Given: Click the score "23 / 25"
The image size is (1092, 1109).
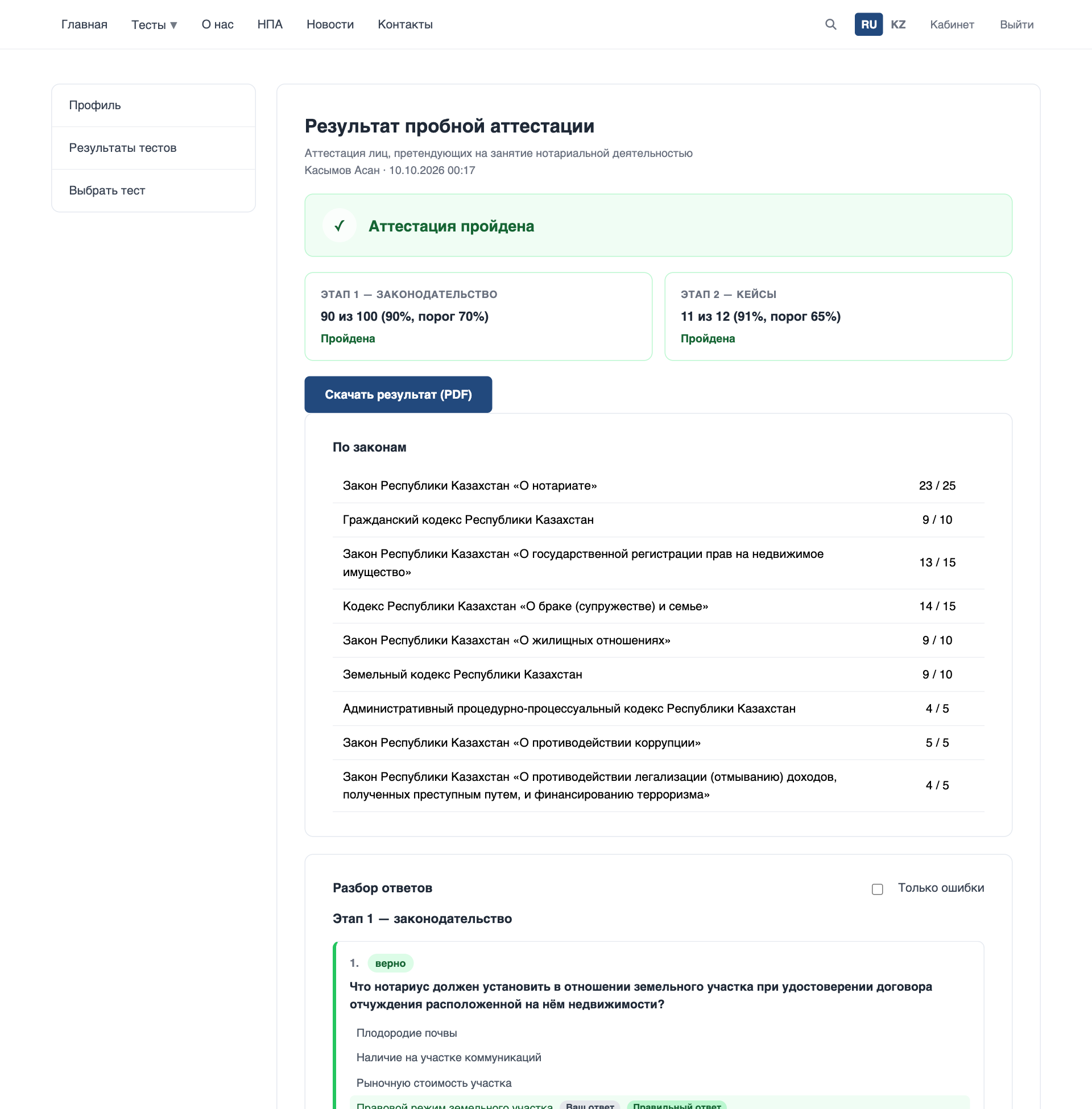Looking at the screenshot, I should pyautogui.click(x=937, y=486).
